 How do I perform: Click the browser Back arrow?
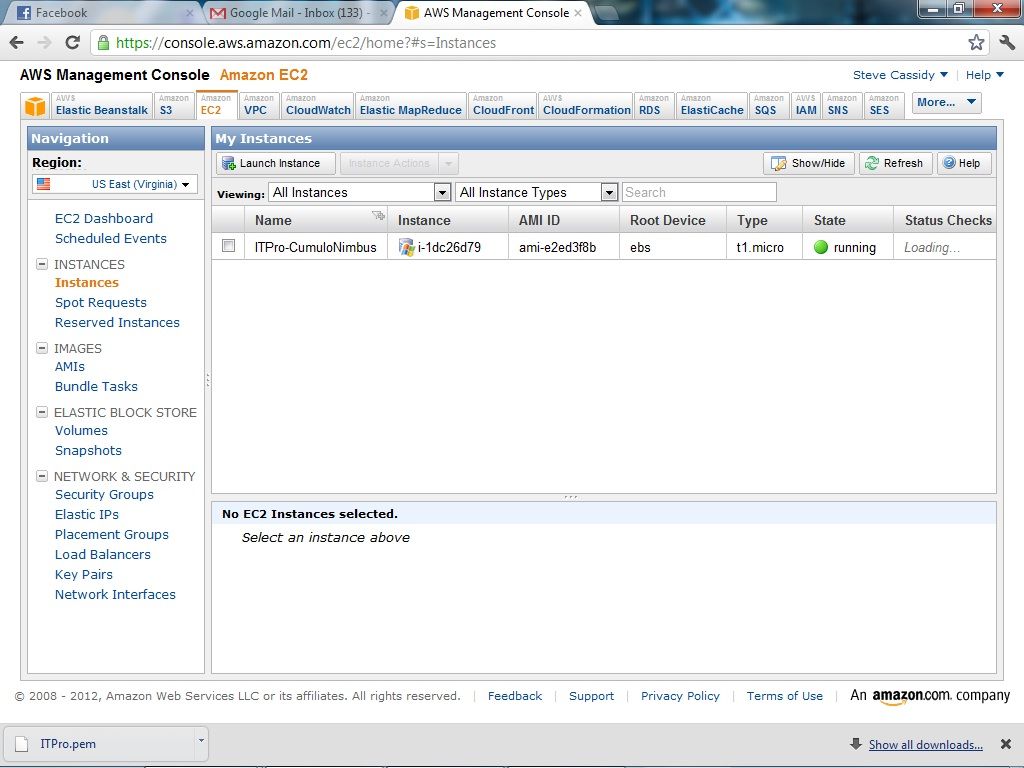click(x=16, y=43)
